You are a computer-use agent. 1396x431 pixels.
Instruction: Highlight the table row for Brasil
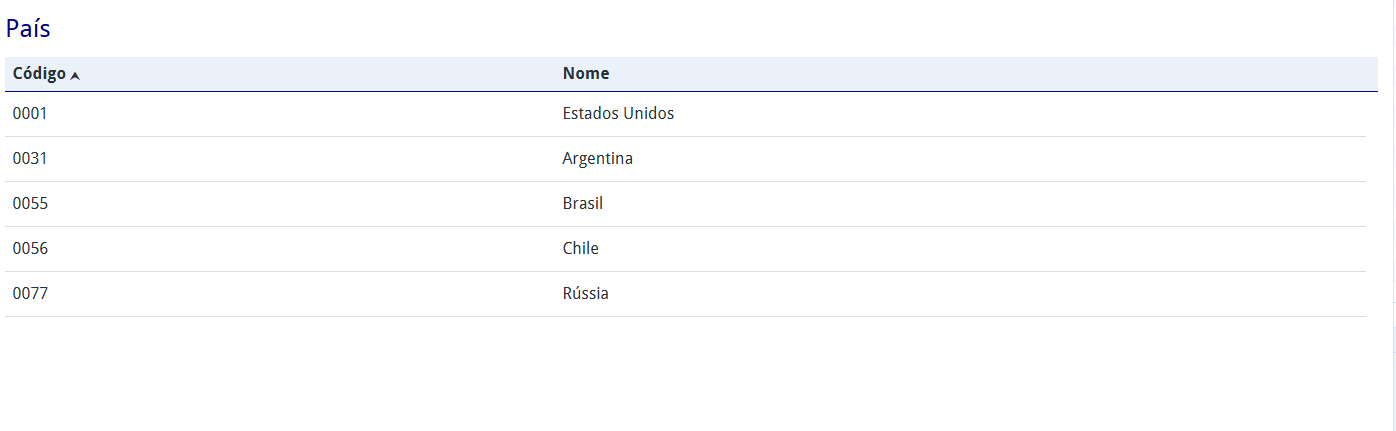pos(300,204)
